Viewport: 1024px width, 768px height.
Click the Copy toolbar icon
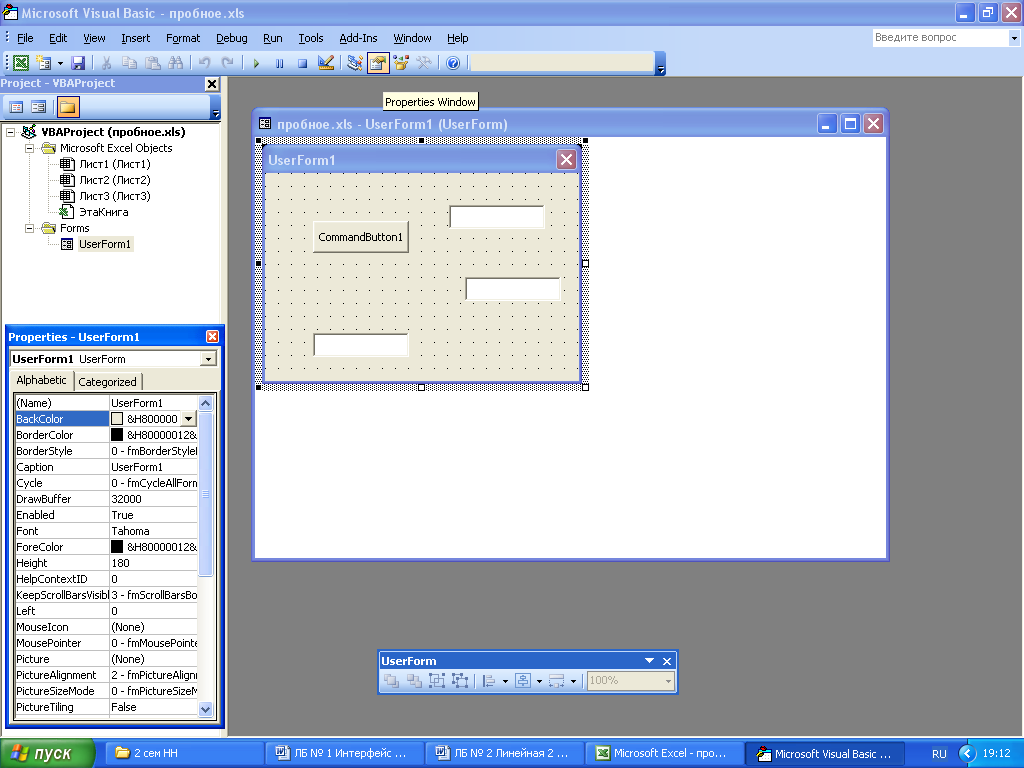(x=129, y=63)
